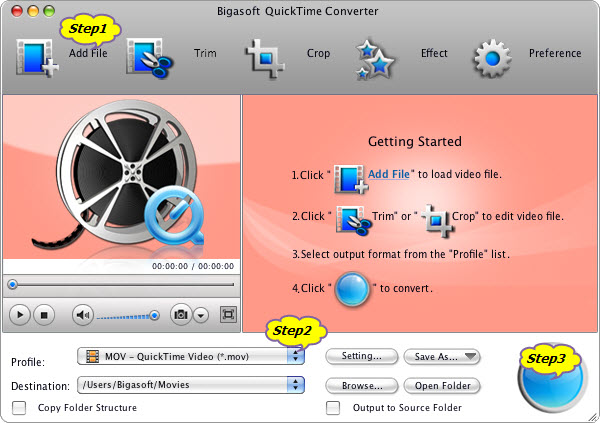
Task: Click the 'Profile:' label
Action: pyautogui.click(x=28, y=362)
